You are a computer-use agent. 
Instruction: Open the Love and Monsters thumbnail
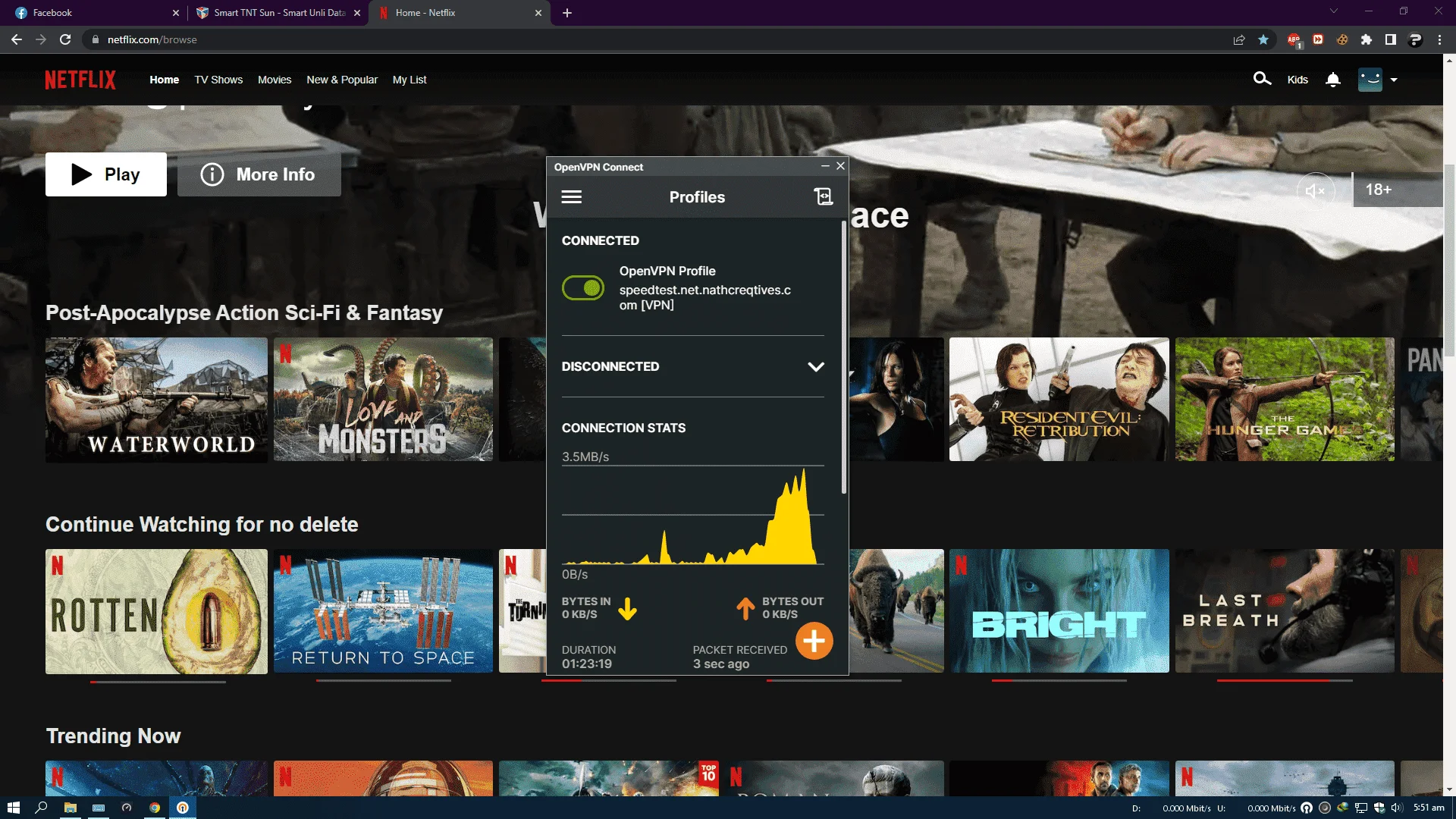[x=383, y=400]
